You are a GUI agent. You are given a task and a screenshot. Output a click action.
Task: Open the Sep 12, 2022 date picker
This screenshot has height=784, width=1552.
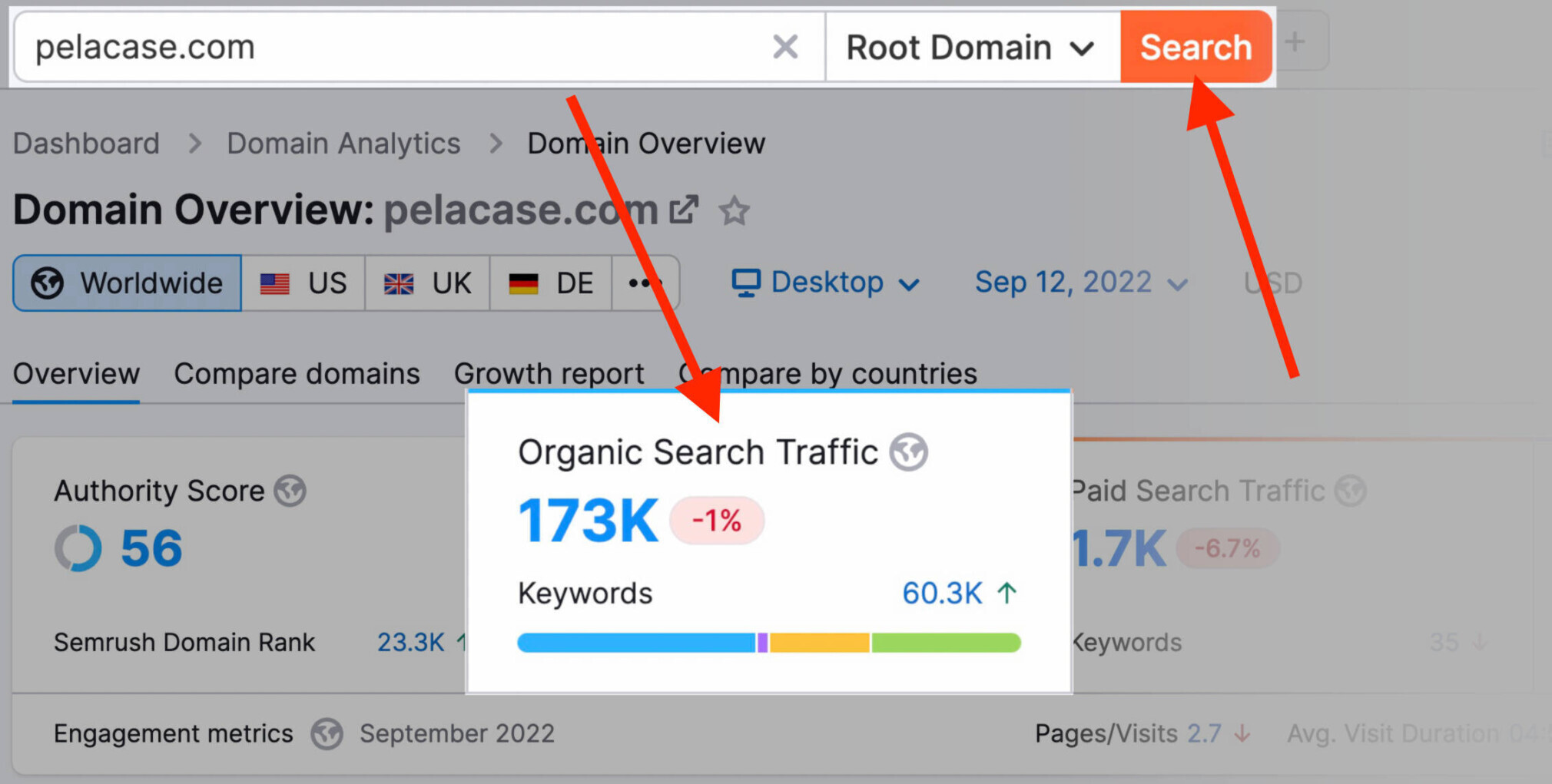(x=1082, y=283)
